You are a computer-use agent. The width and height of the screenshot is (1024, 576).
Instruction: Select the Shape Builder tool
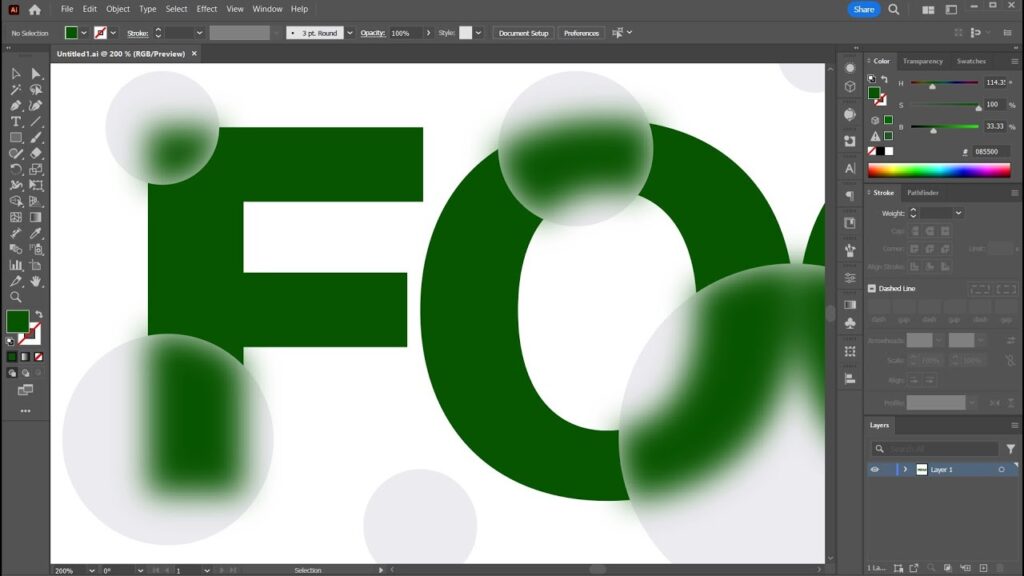coord(16,202)
